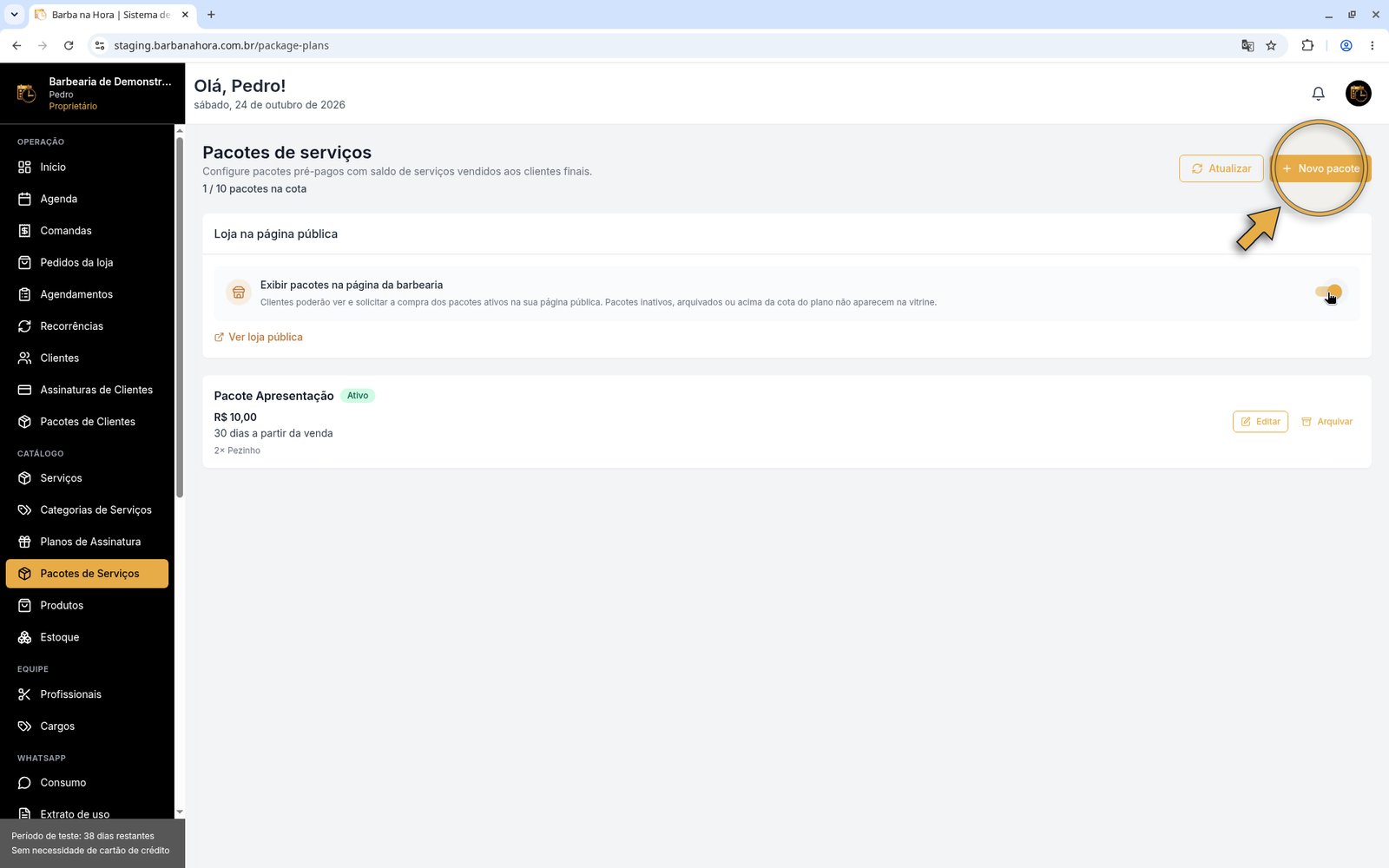
Task: Open Extrato de uso
Action: (87, 813)
